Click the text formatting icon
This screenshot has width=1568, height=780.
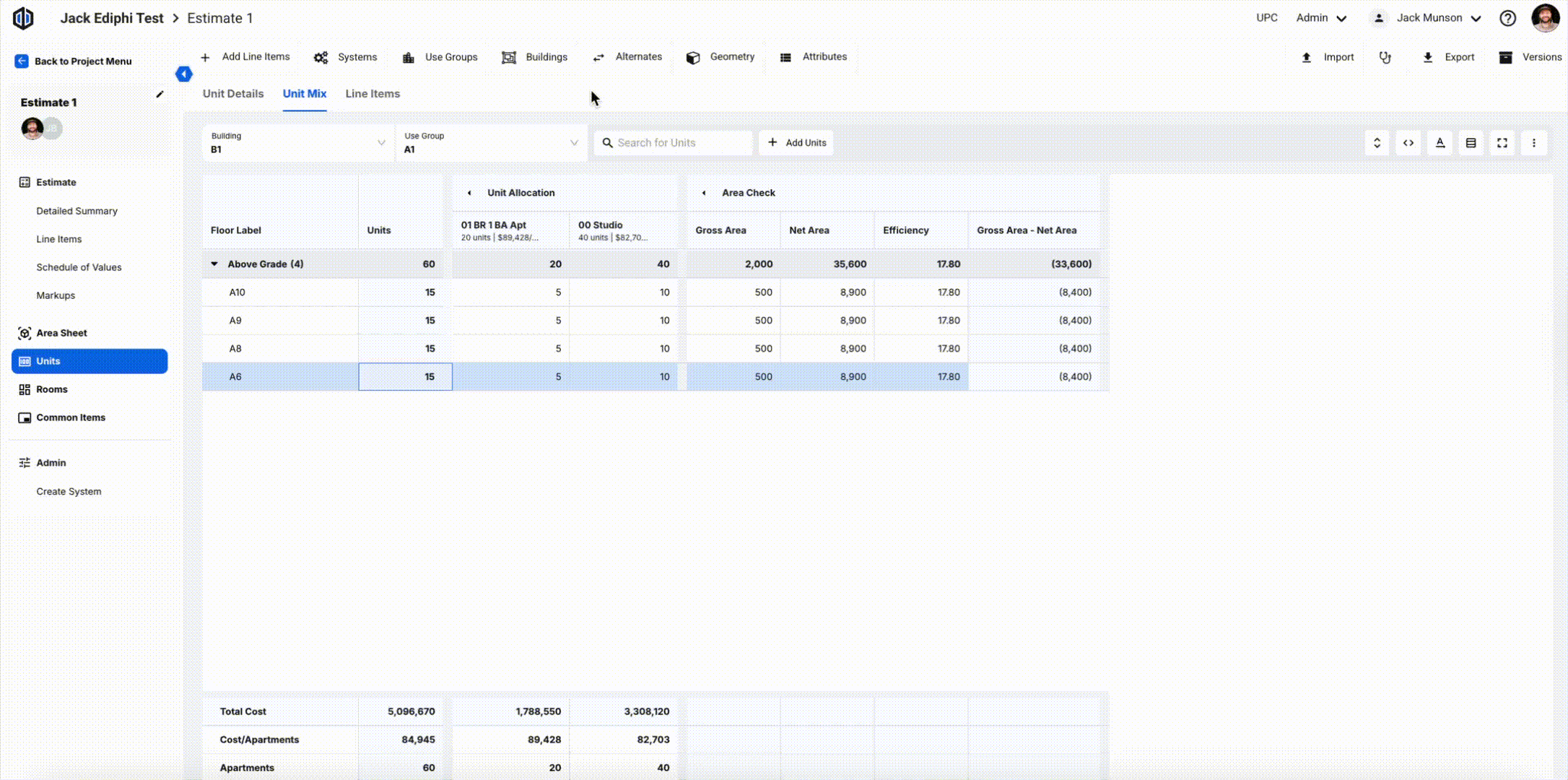1439,143
